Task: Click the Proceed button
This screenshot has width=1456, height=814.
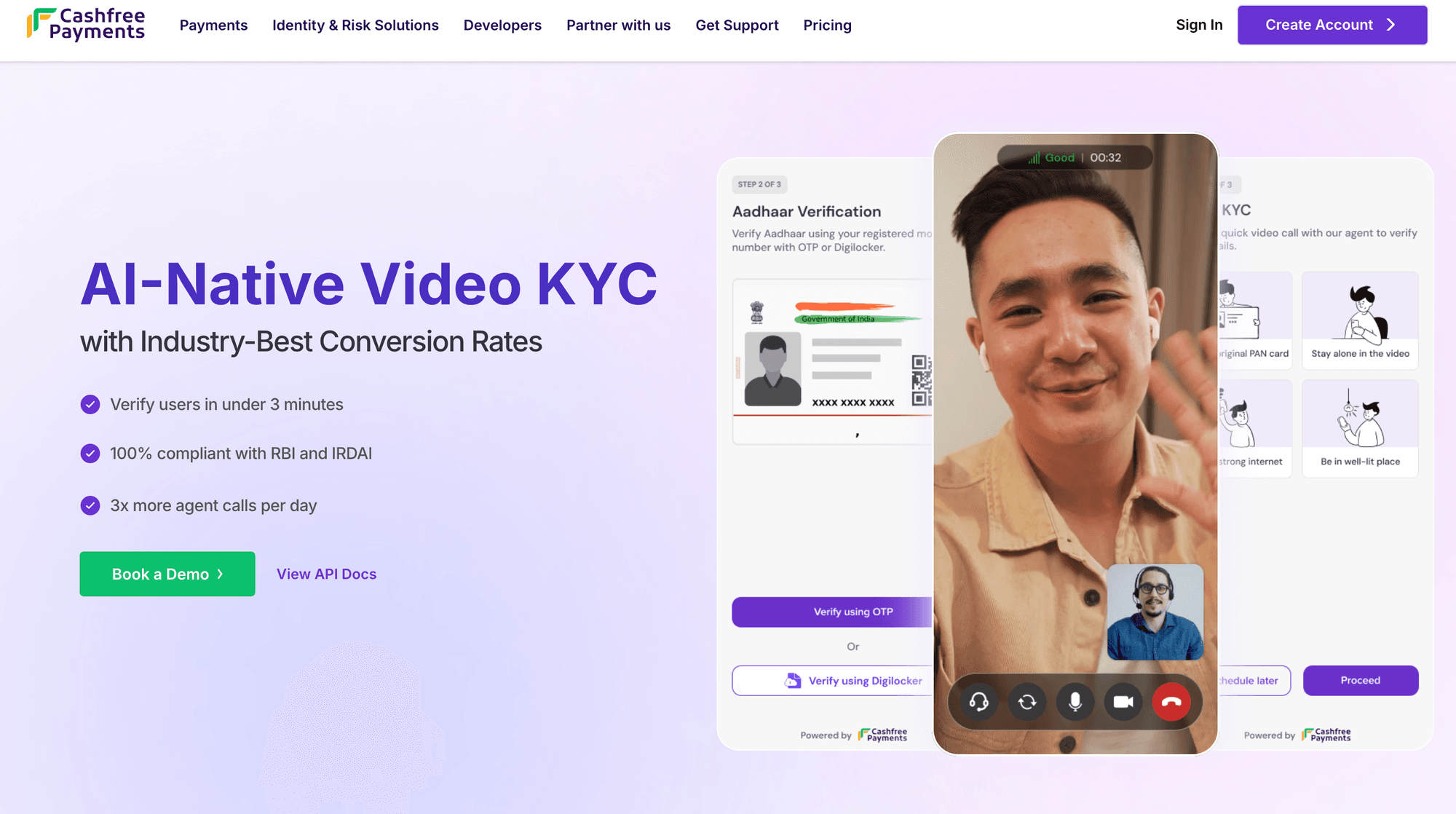Action: 1361,680
